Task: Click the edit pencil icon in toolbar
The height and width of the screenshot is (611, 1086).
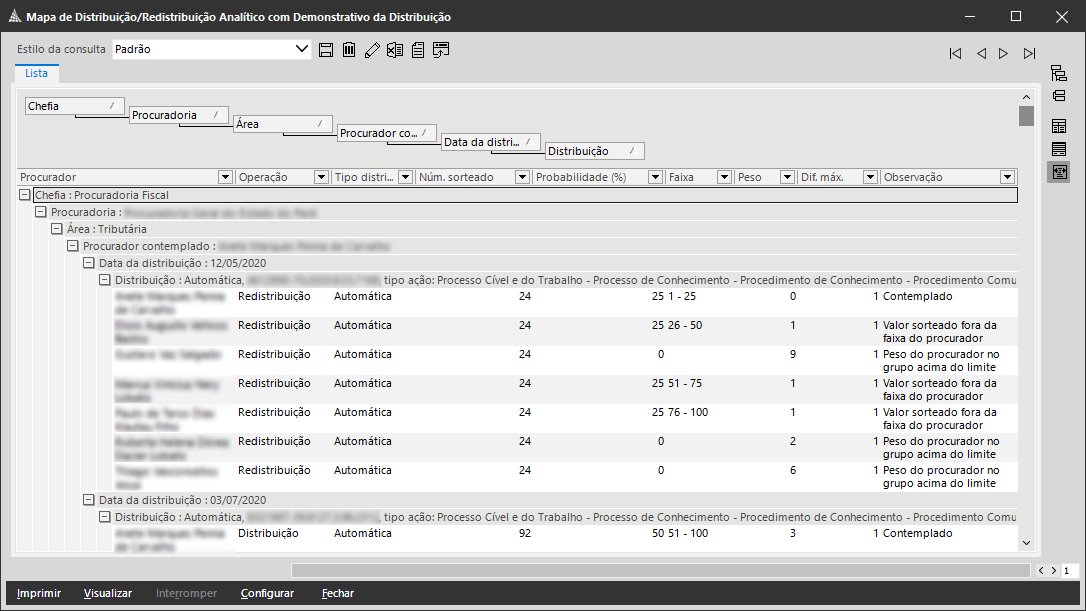Action: pyautogui.click(x=372, y=50)
